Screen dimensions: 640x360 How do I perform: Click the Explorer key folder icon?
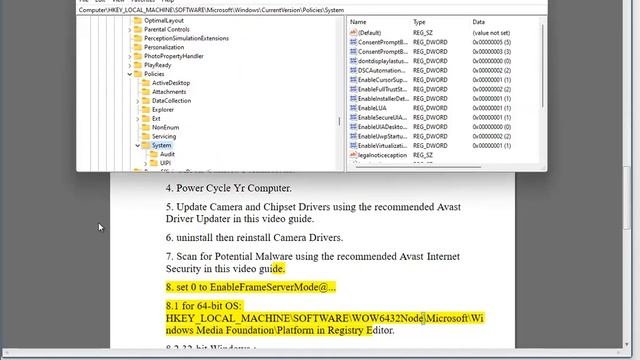click(146, 110)
